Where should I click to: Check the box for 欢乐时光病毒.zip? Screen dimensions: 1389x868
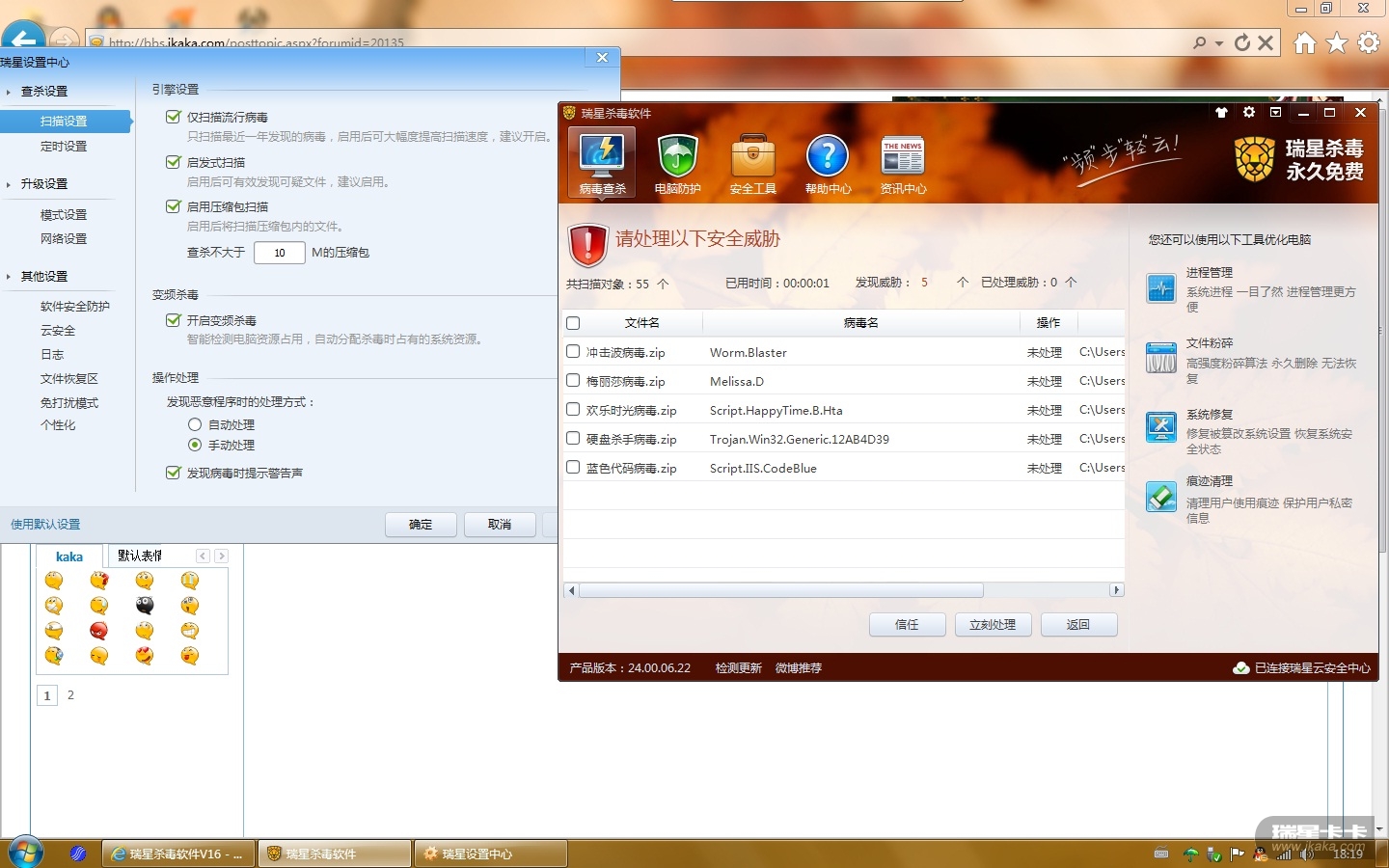click(573, 410)
